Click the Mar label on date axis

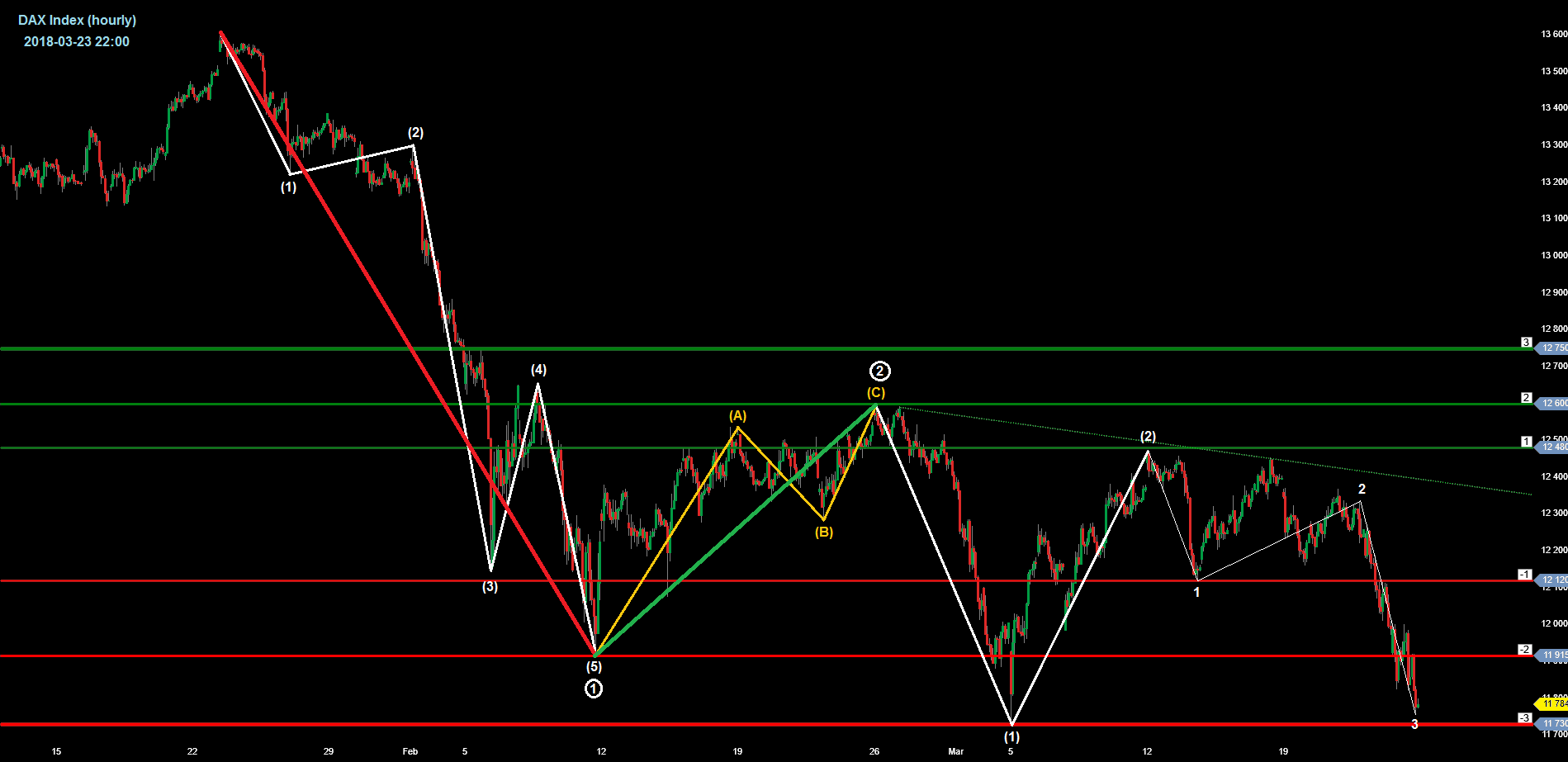pyautogui.click(x=955, y=751)
